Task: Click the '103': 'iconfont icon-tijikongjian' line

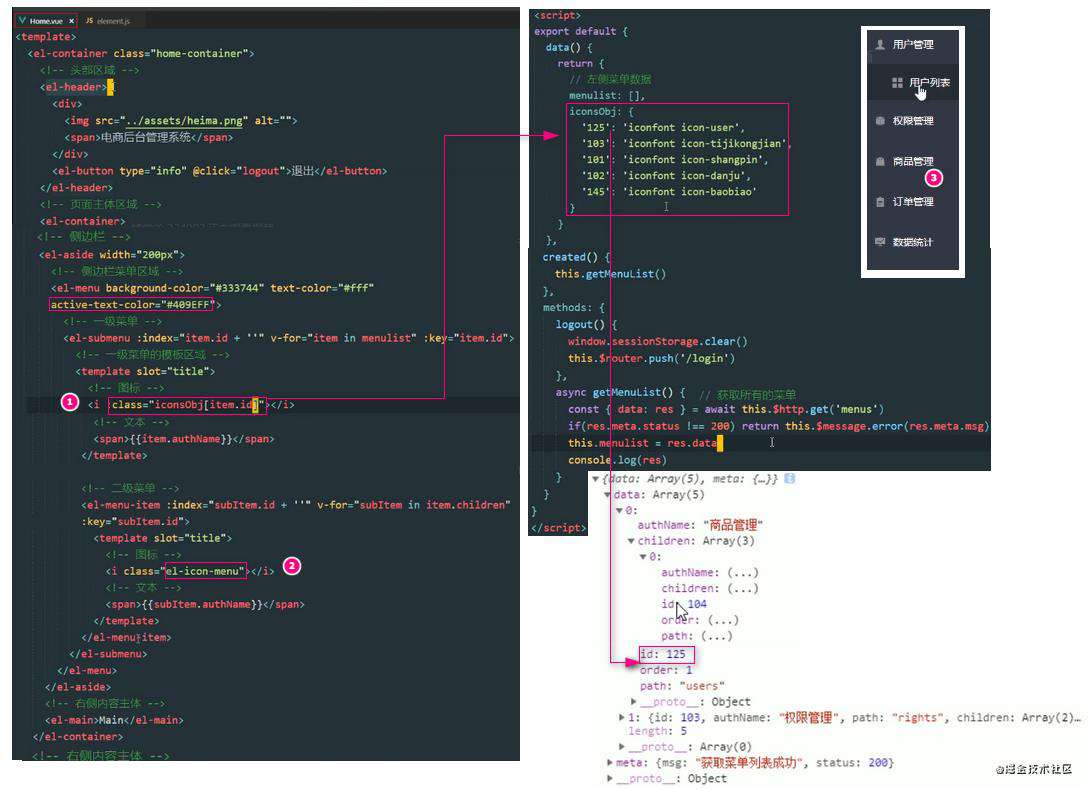Action: 686,143
